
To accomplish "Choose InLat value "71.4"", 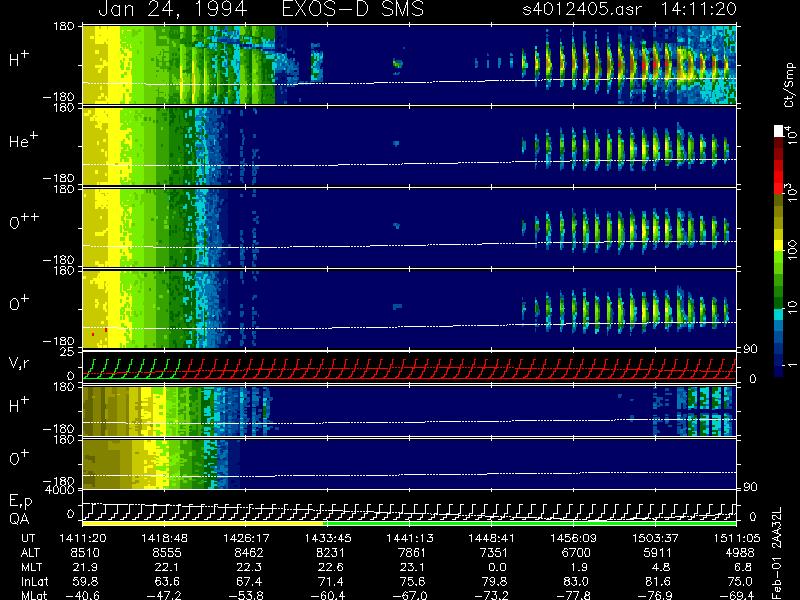I will pyautogui.click(x=330, y=581).
